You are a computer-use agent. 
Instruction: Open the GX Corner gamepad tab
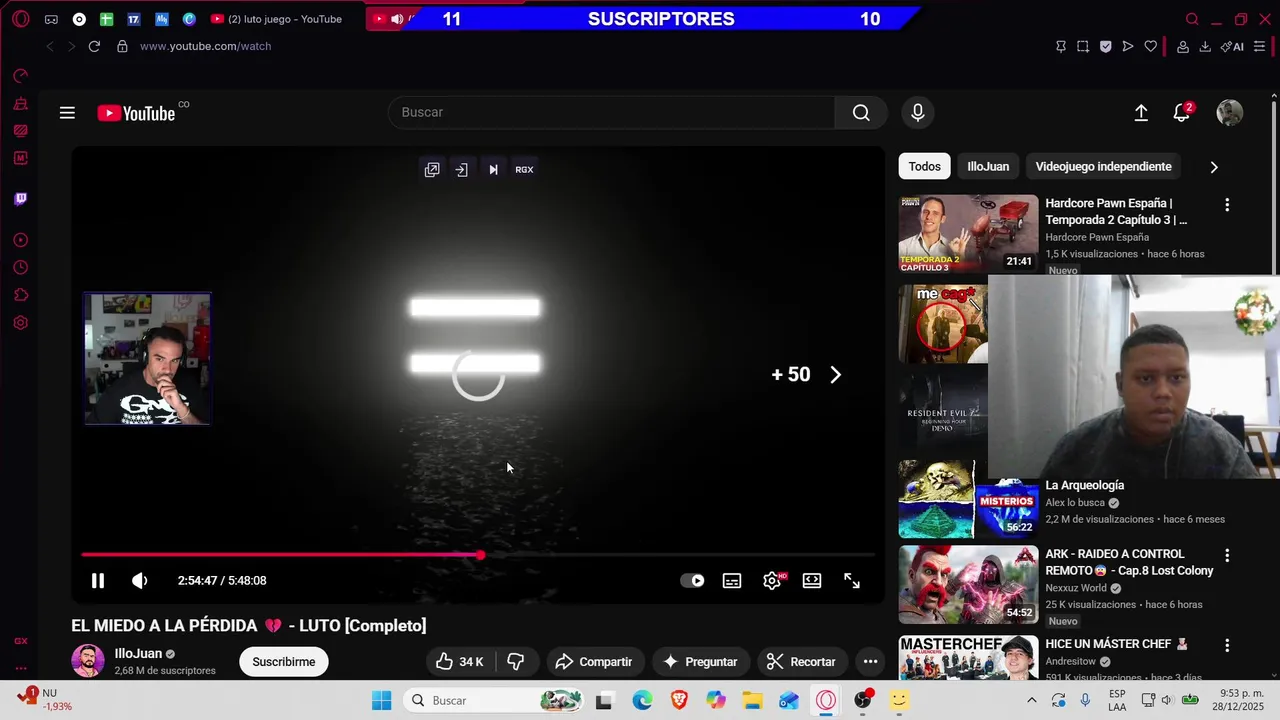coord(51,19)
